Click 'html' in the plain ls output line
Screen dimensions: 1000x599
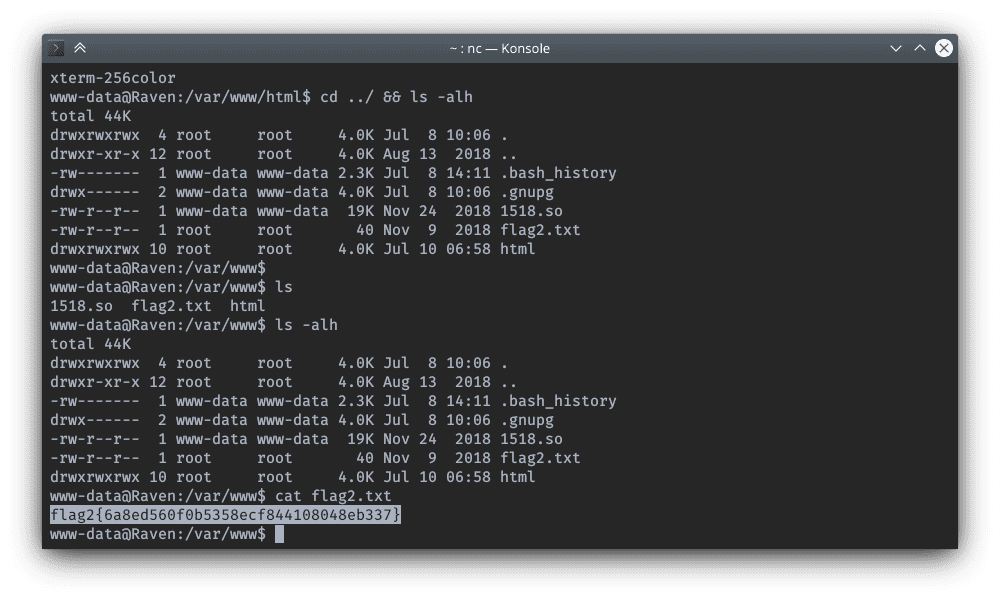(247, 306)
